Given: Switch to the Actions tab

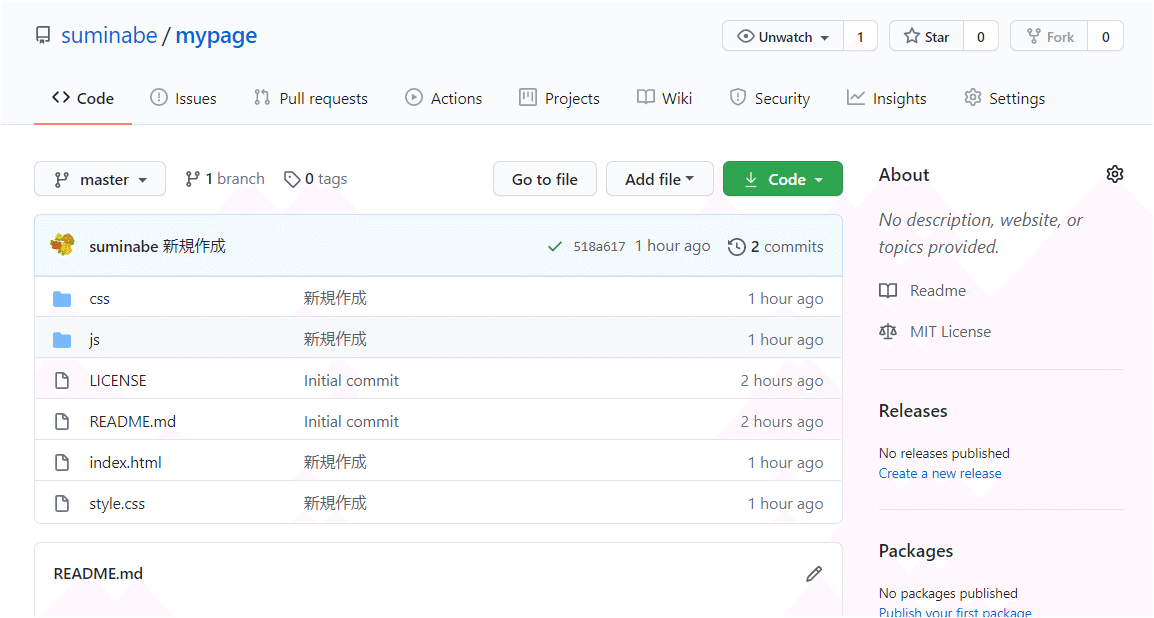Looking at the screenshot, I should click(444, 98).
